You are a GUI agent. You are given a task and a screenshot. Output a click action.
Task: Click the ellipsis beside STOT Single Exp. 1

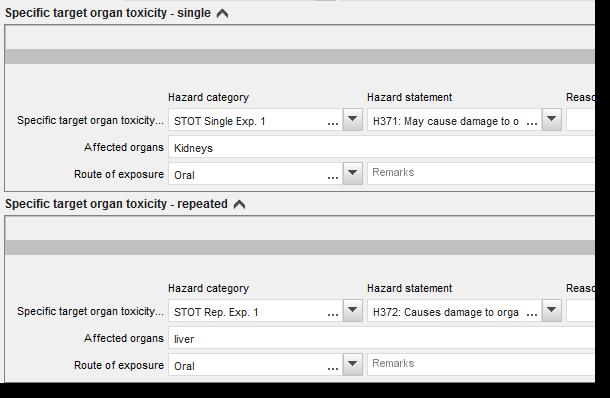(333, 124)
